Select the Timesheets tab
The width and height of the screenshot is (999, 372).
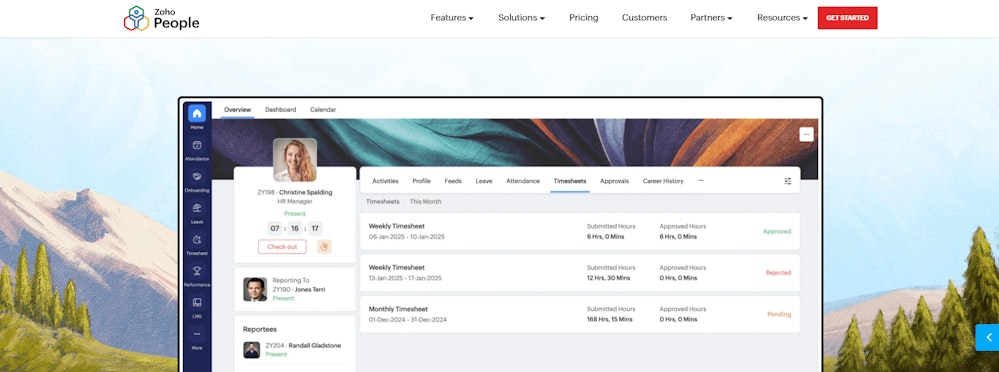570,181
